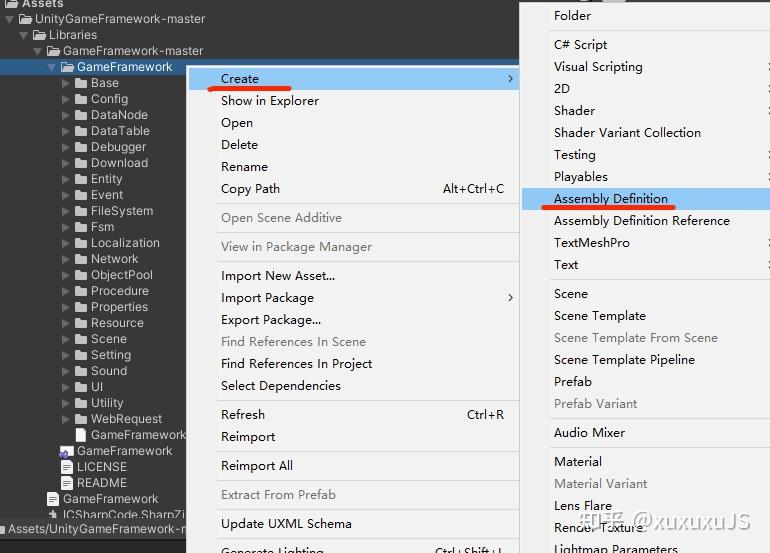Click the Libraries folder icon
This screenshot has width=770, height=553.
pyautogui.click(x=39, y=35)
